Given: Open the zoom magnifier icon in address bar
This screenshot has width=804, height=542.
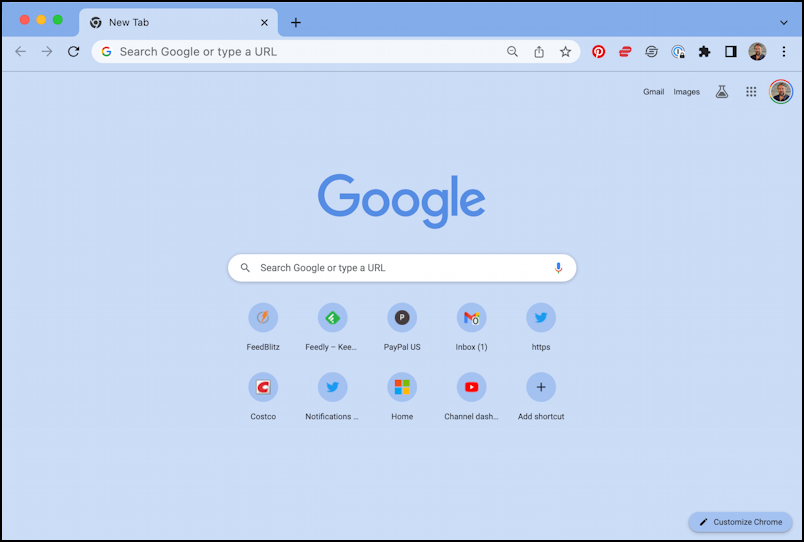Looking at the screenshot, I should [x=512, y=51].
